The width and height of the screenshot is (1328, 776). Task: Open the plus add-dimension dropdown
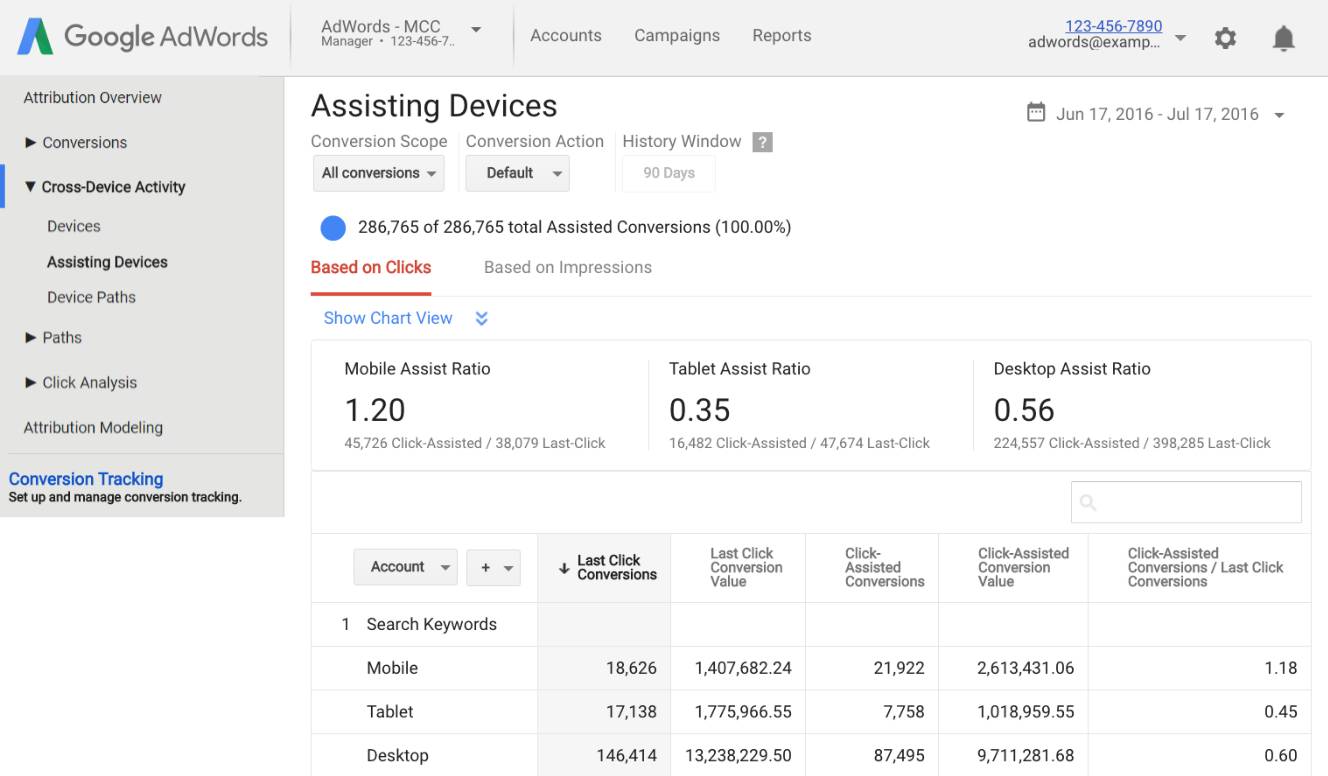tap(493, 567)
